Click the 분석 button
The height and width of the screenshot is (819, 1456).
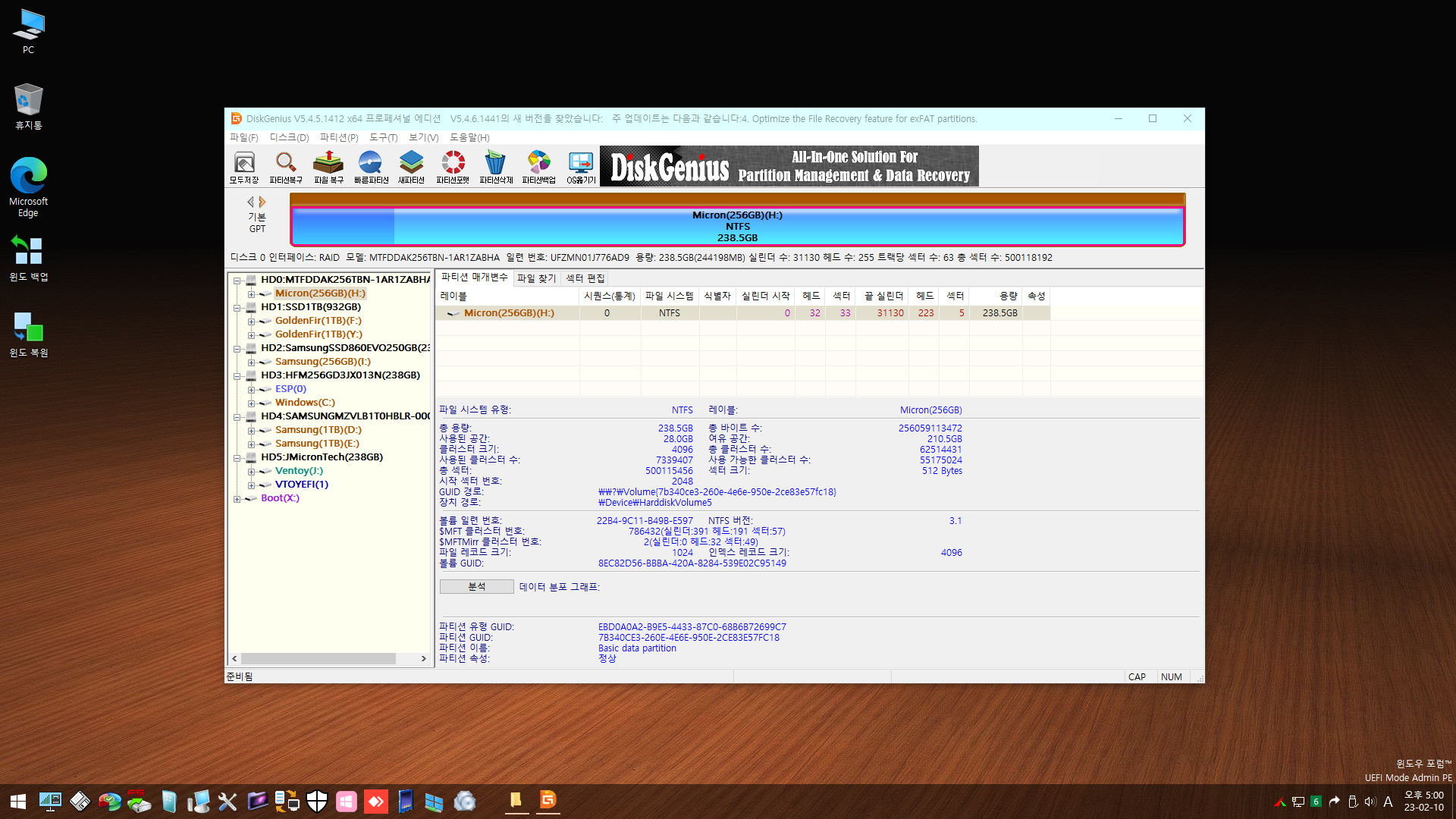coord(476,587)
